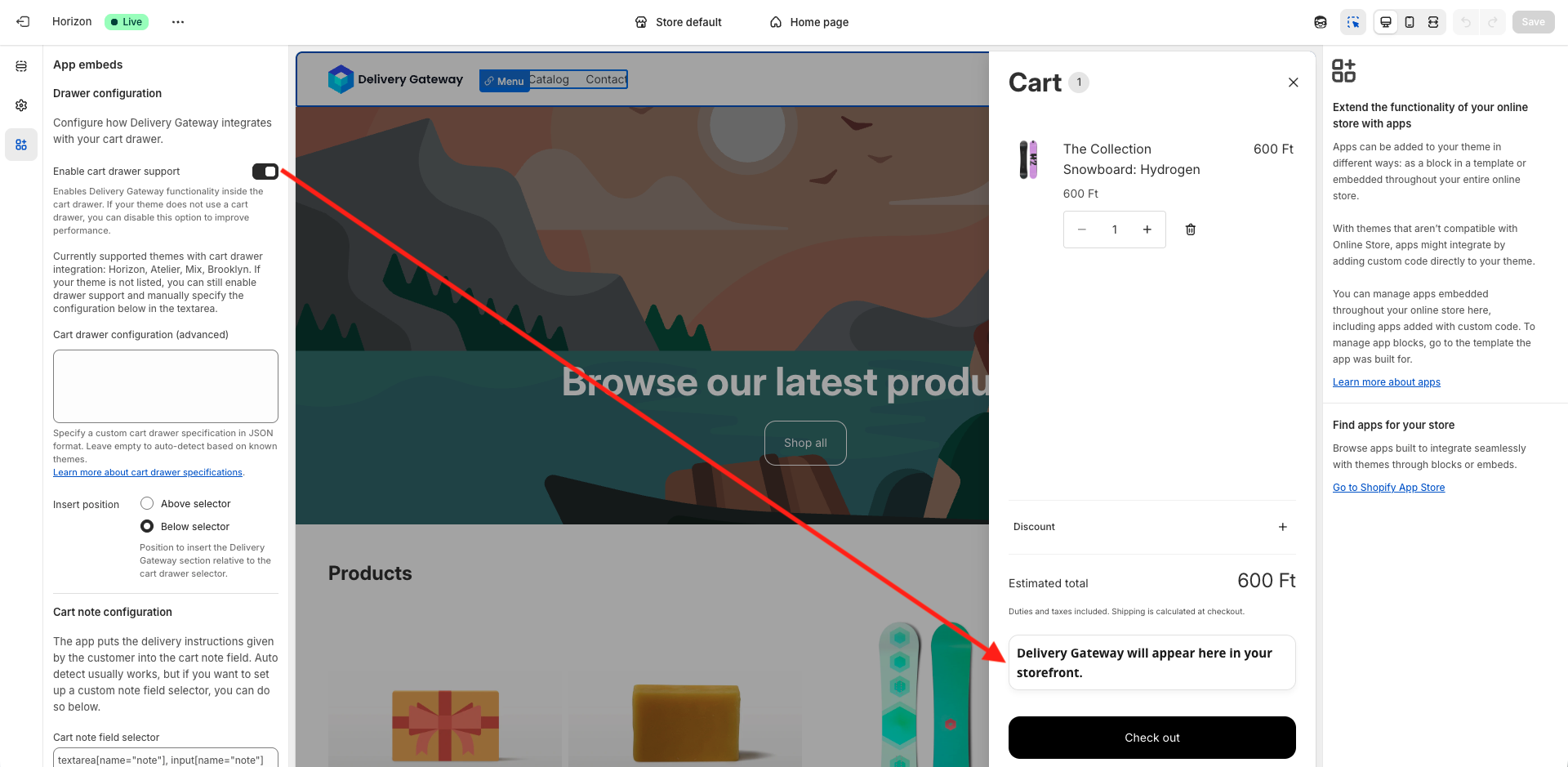The height and width of the screenshot is (767, 1568).
Task: Follow the Go to Shopify App Store link
Action: point(1388,488)
